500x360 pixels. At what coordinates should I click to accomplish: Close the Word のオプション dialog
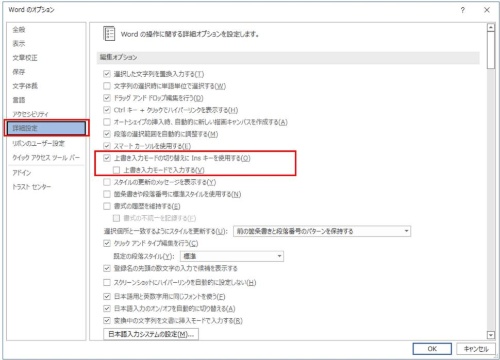pos(487,10)
